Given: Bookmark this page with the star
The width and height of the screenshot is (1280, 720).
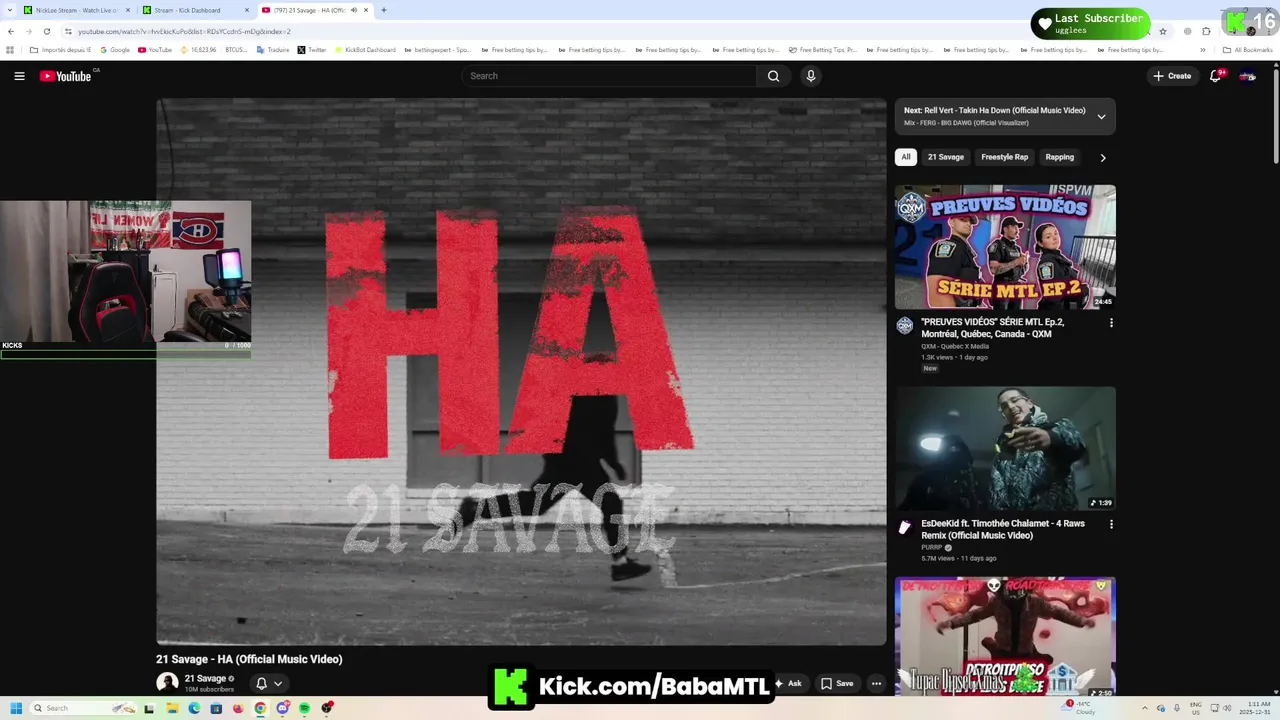Looking at the screenshot, I should click(1162, 31).
